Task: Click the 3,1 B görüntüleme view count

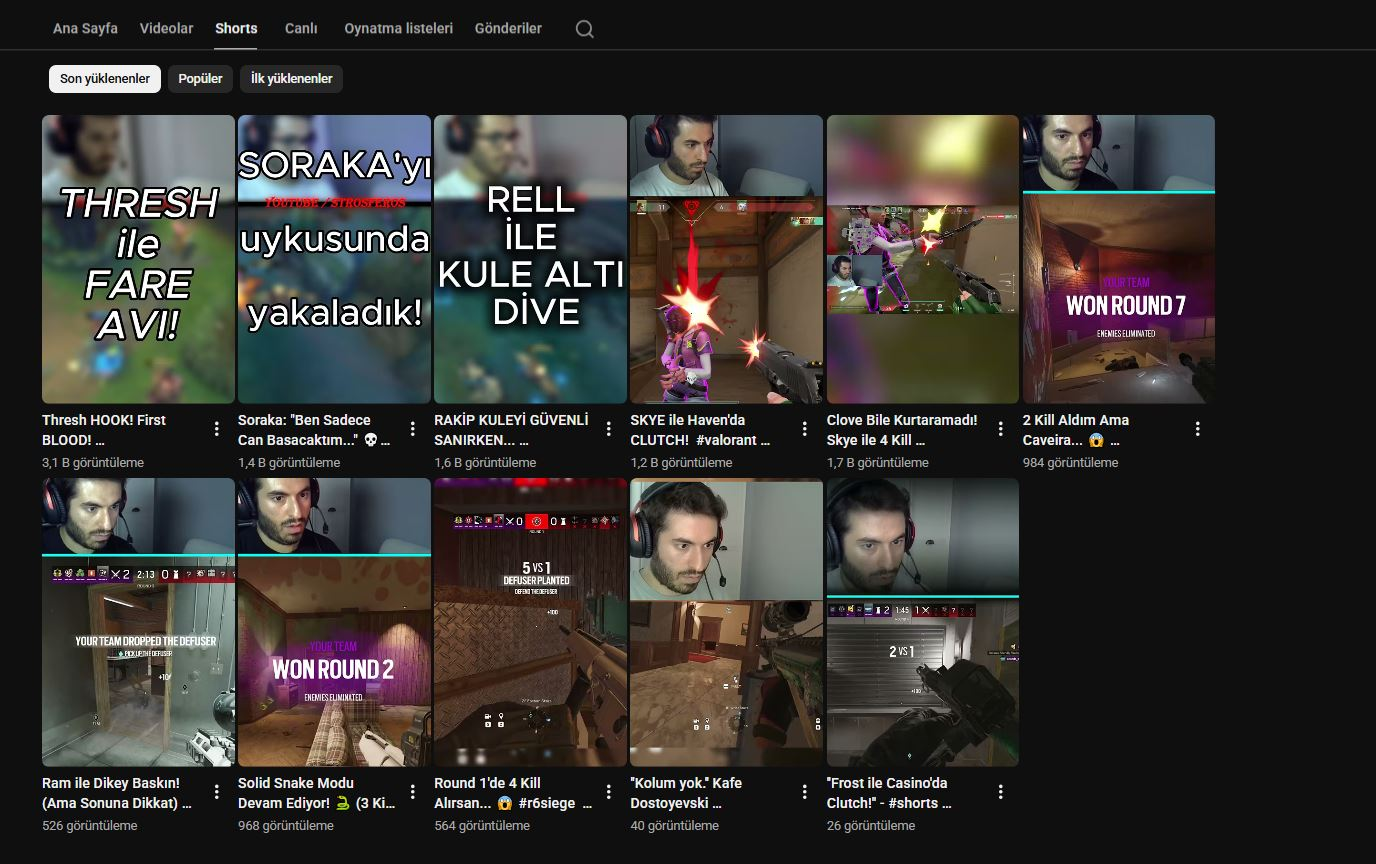Action: tap(93, 463)
